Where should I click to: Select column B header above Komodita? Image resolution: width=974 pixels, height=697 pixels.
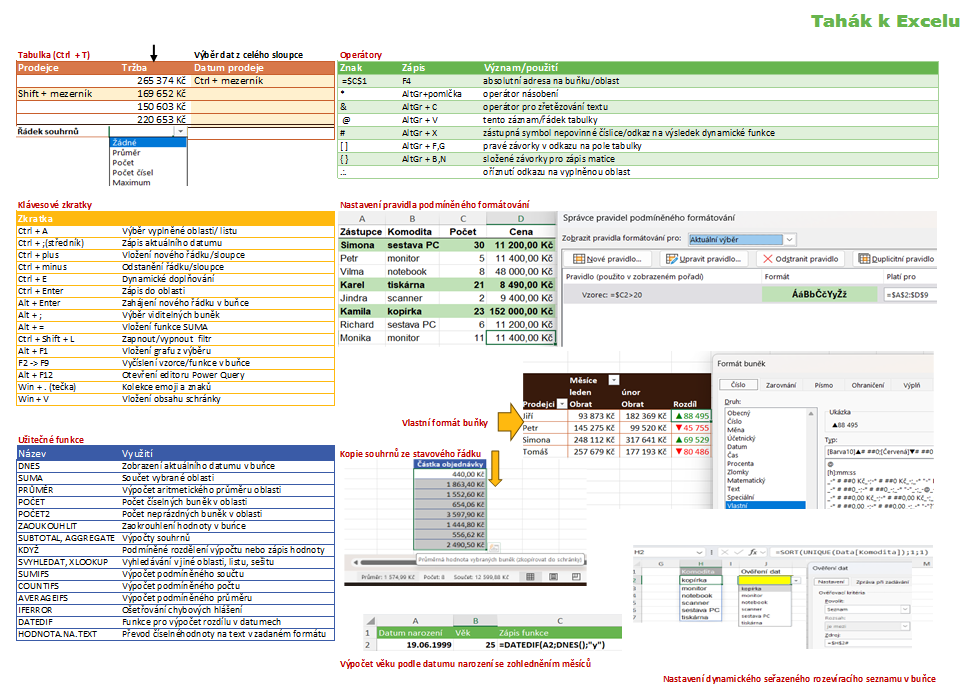[x=412, y=219]
